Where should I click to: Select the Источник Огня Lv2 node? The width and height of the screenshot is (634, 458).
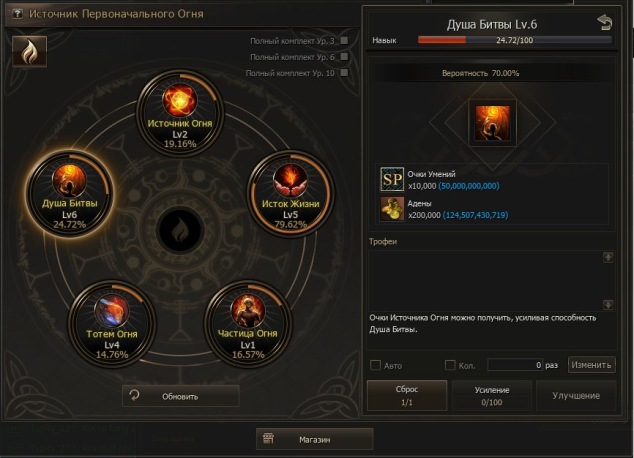pos(180,112)
